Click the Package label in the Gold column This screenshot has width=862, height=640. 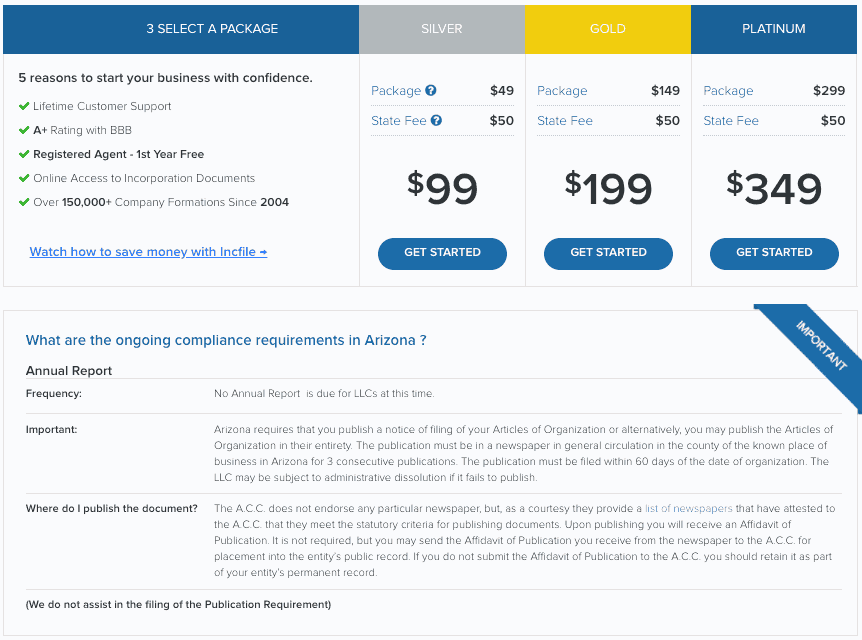561,91
